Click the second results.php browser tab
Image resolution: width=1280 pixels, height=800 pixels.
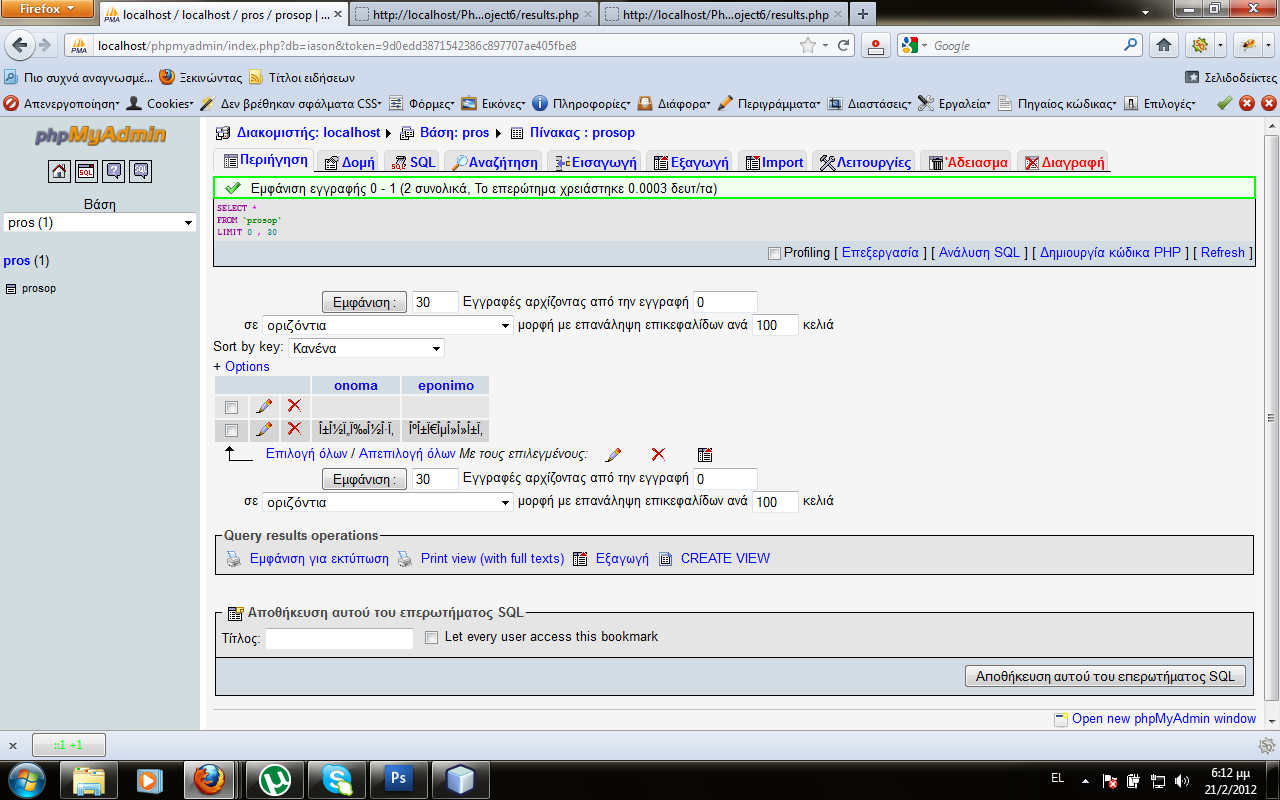tap(725, 14)
